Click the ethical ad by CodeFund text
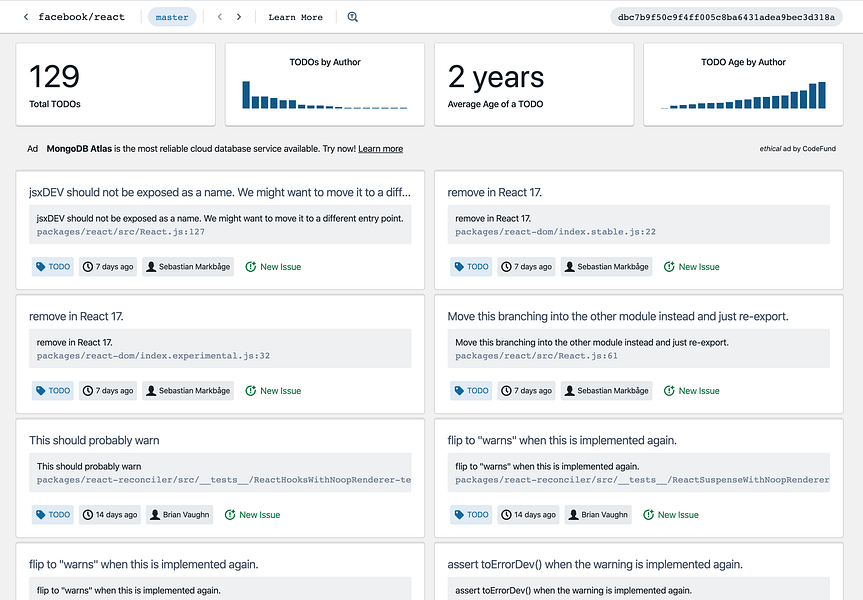 798,149
